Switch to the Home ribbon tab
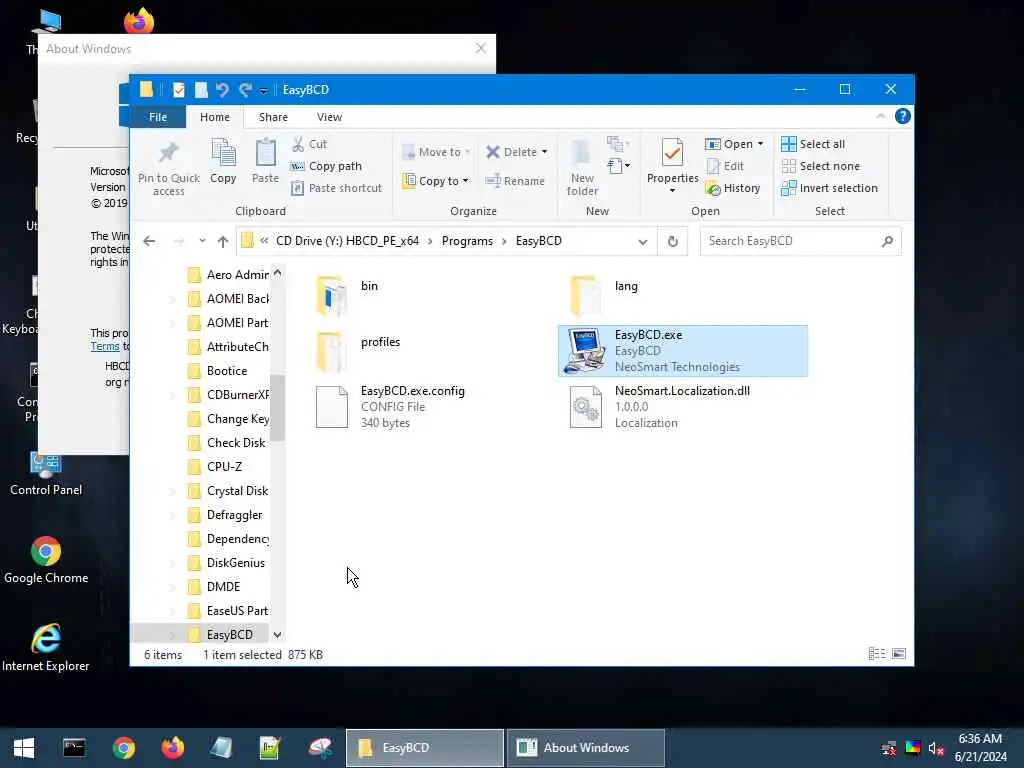1024x768 pixels. (215, 117)
